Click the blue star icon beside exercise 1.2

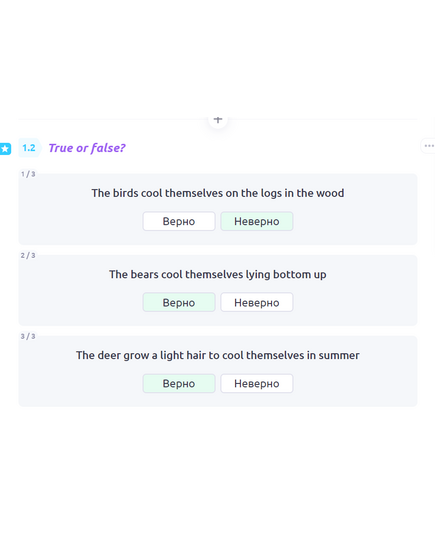click(x=5, y=149)
